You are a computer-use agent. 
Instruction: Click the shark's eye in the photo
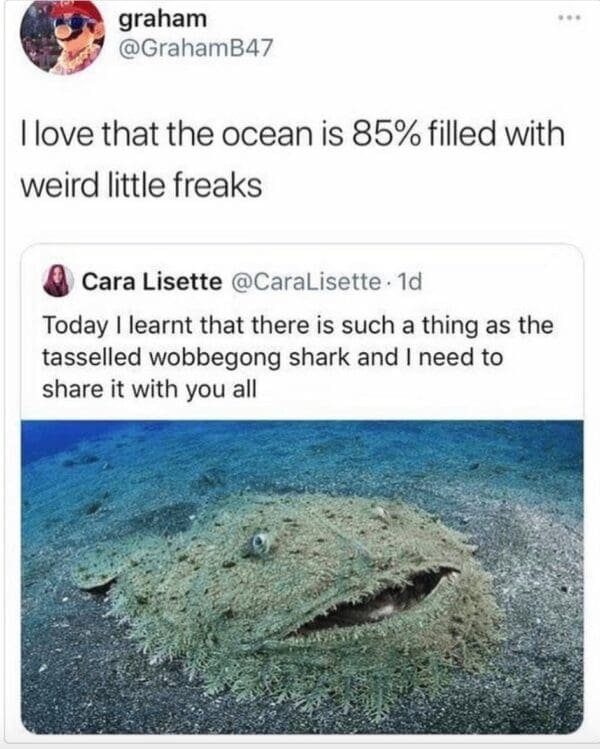pos(260,543)
